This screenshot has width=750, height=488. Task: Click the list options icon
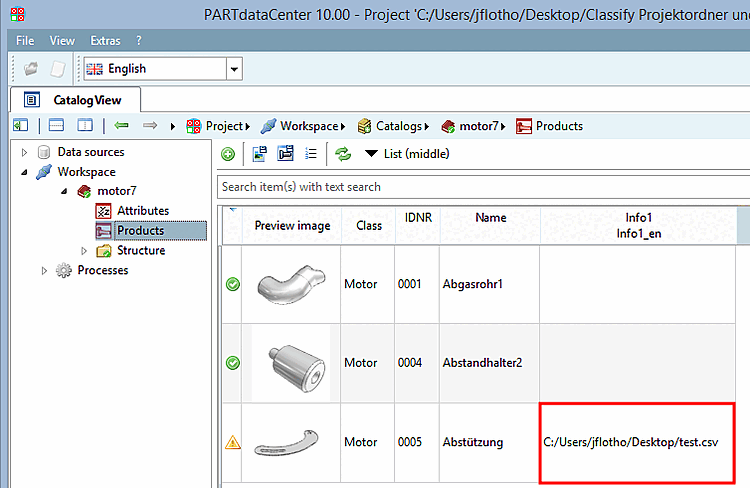pyautogui.click(x=311, y=154)
